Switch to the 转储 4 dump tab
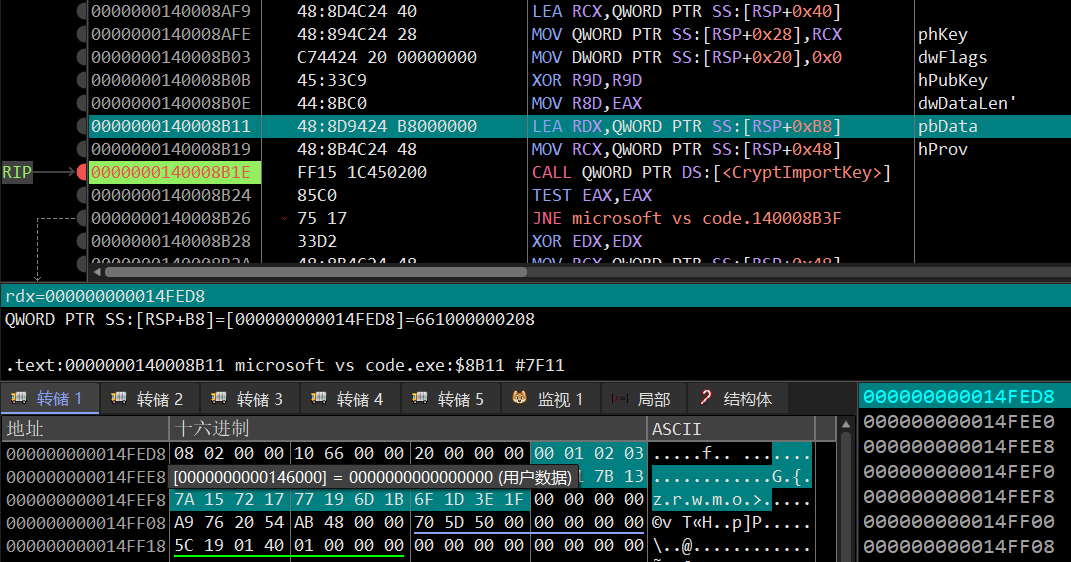 pos(350,399)
